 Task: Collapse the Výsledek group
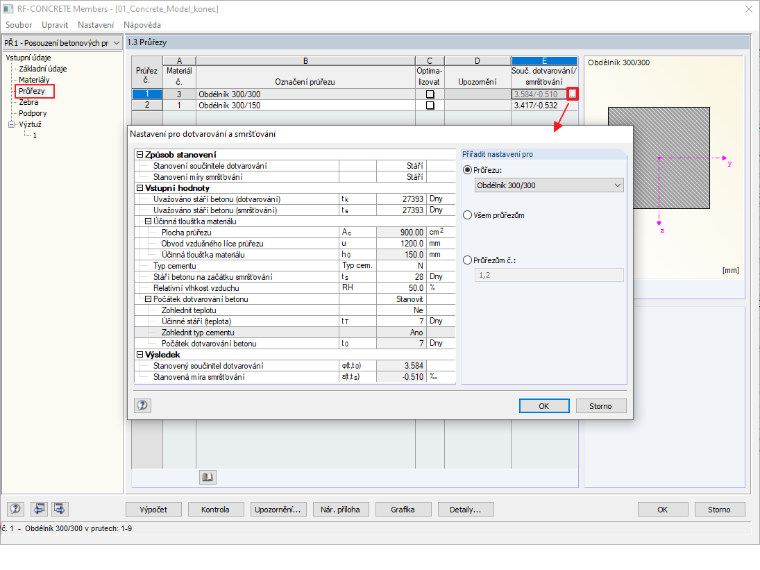pos(140,355)
